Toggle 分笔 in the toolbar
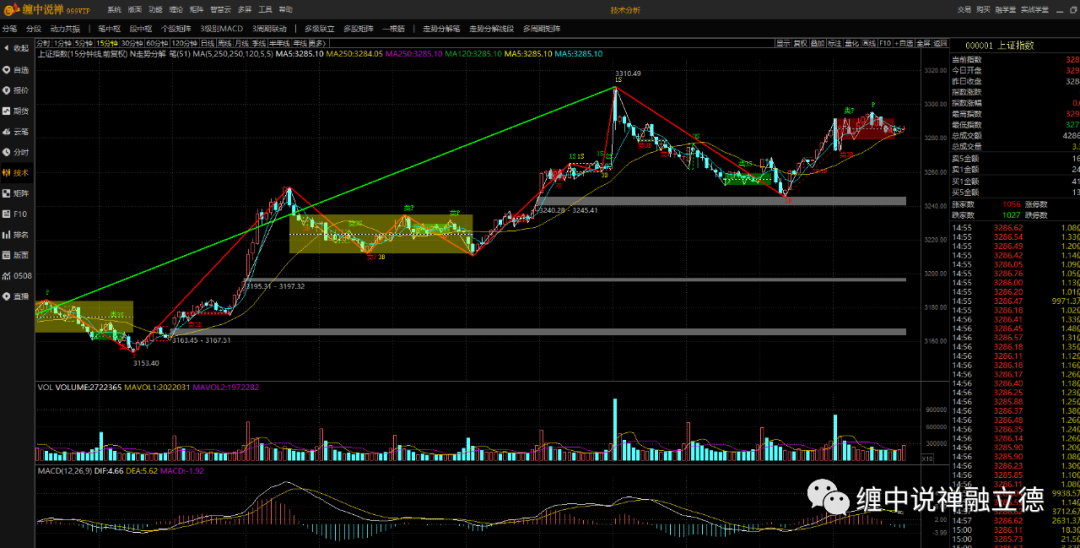The width and height of the screenshot is (1080, 548). (x=10, y=29)
